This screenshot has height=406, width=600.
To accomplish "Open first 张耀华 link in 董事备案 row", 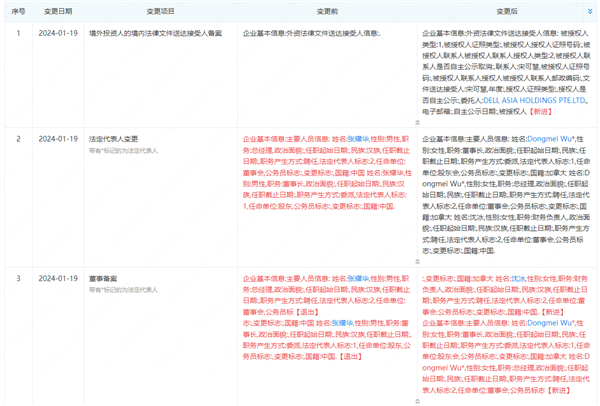I will pyautogui.click(x=356, y=278).
